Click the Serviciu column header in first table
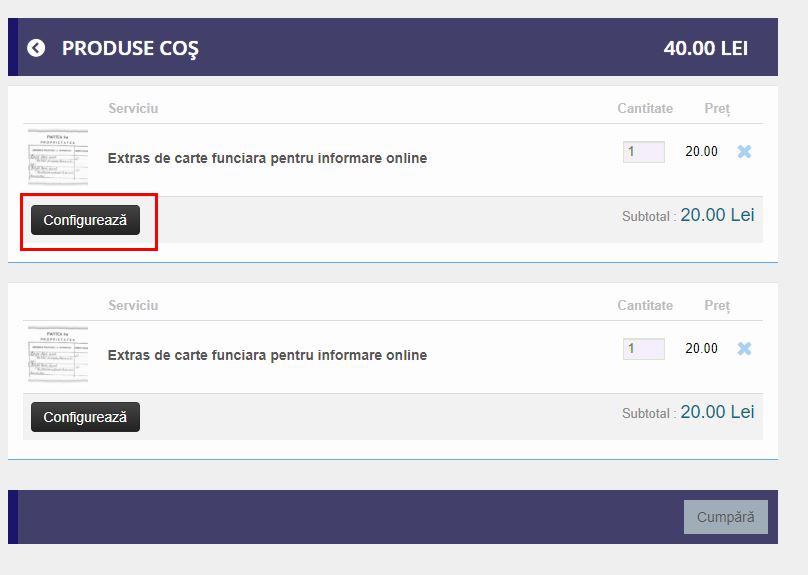808x575 pixels. 133,108
